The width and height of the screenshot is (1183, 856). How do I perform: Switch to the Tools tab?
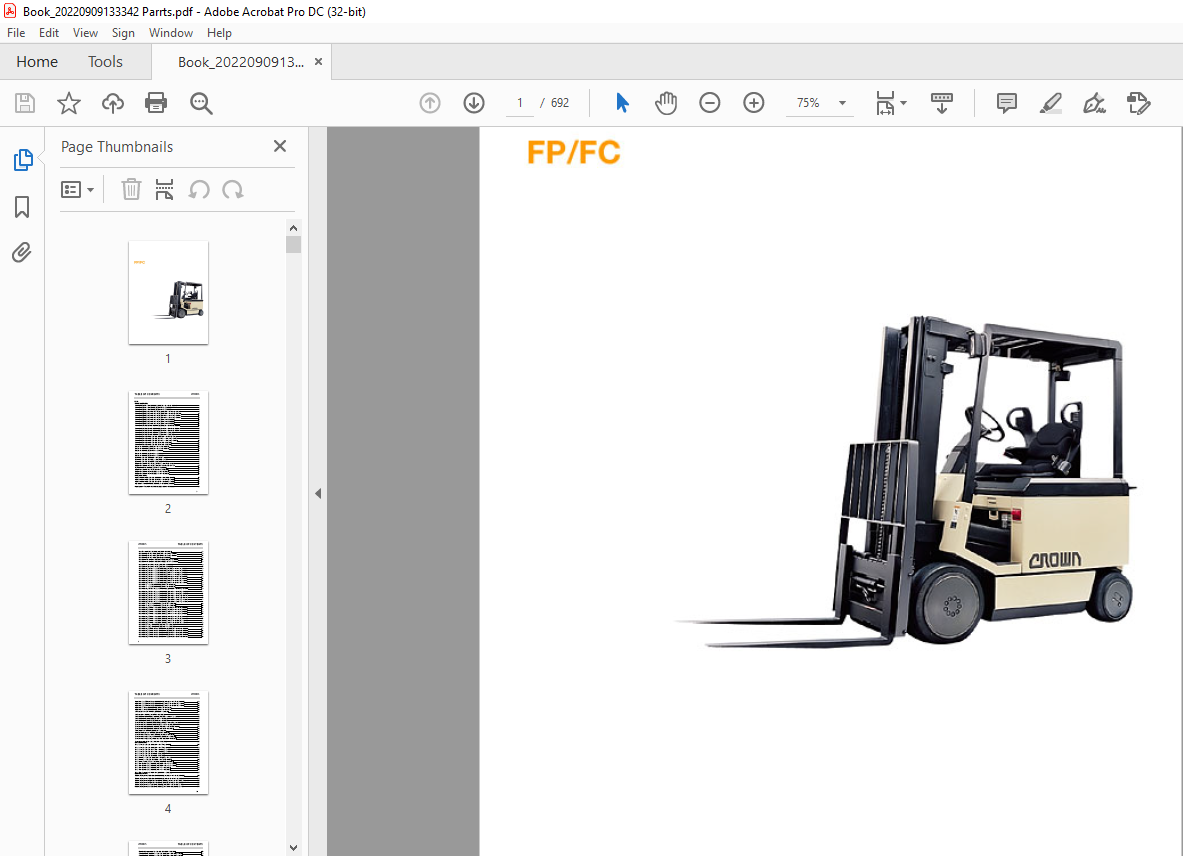(x=105, y=62)
